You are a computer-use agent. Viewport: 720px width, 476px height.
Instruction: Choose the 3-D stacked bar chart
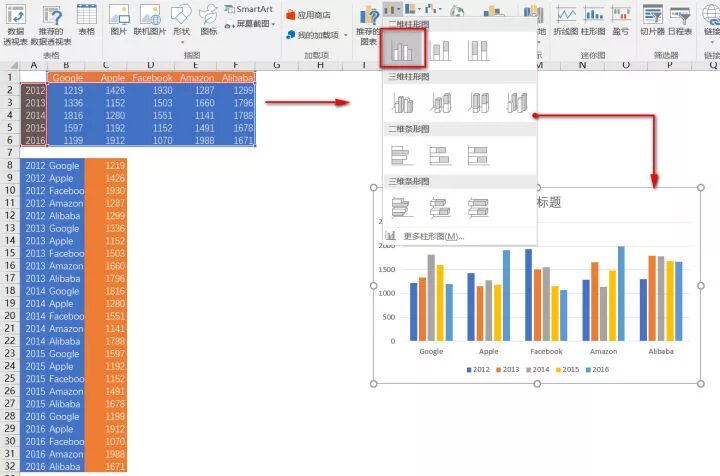440,207
